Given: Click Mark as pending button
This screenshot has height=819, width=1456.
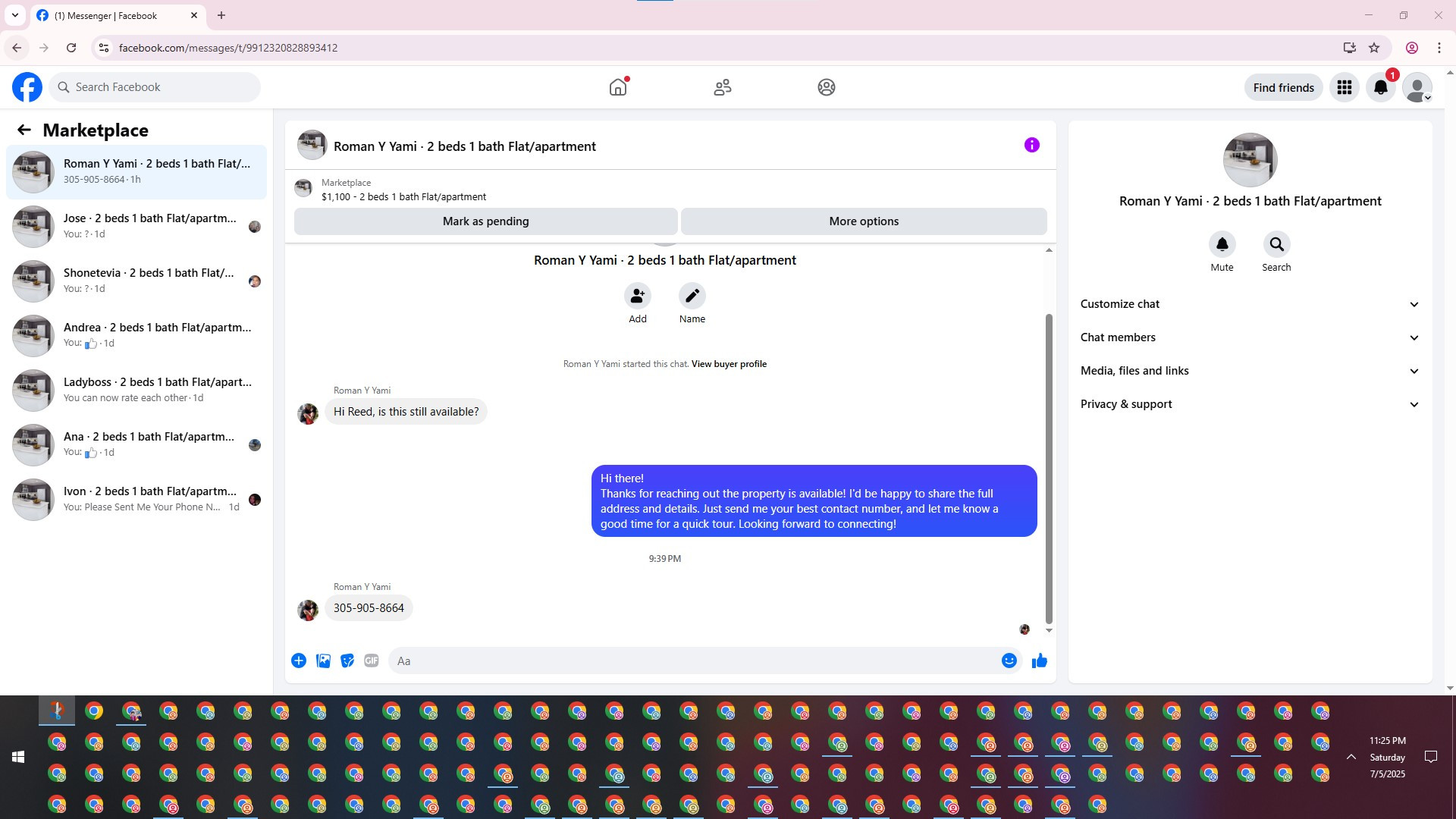Looking at the screenshot, I should click(485, 221).
